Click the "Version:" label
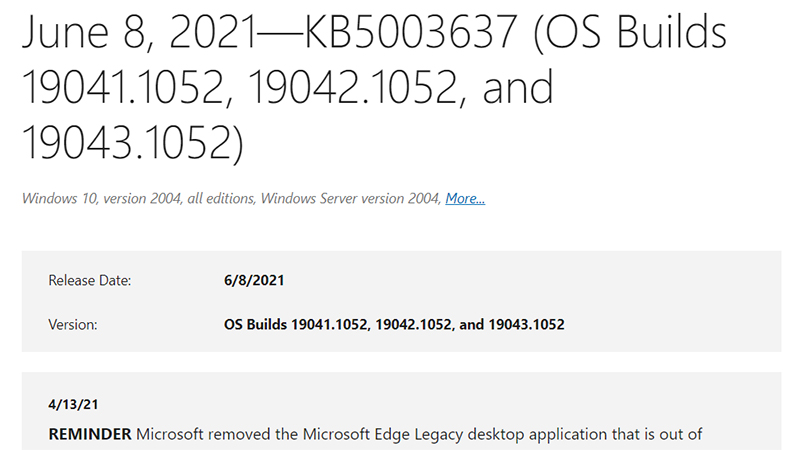 tap(74, 325)
